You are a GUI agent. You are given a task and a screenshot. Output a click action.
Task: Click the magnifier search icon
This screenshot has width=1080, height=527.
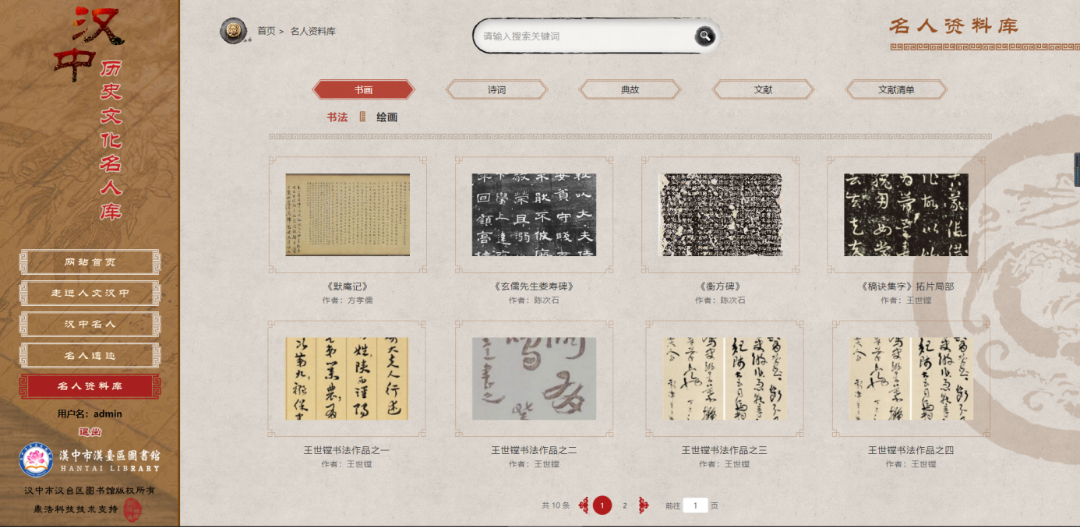tap(704, 36)
